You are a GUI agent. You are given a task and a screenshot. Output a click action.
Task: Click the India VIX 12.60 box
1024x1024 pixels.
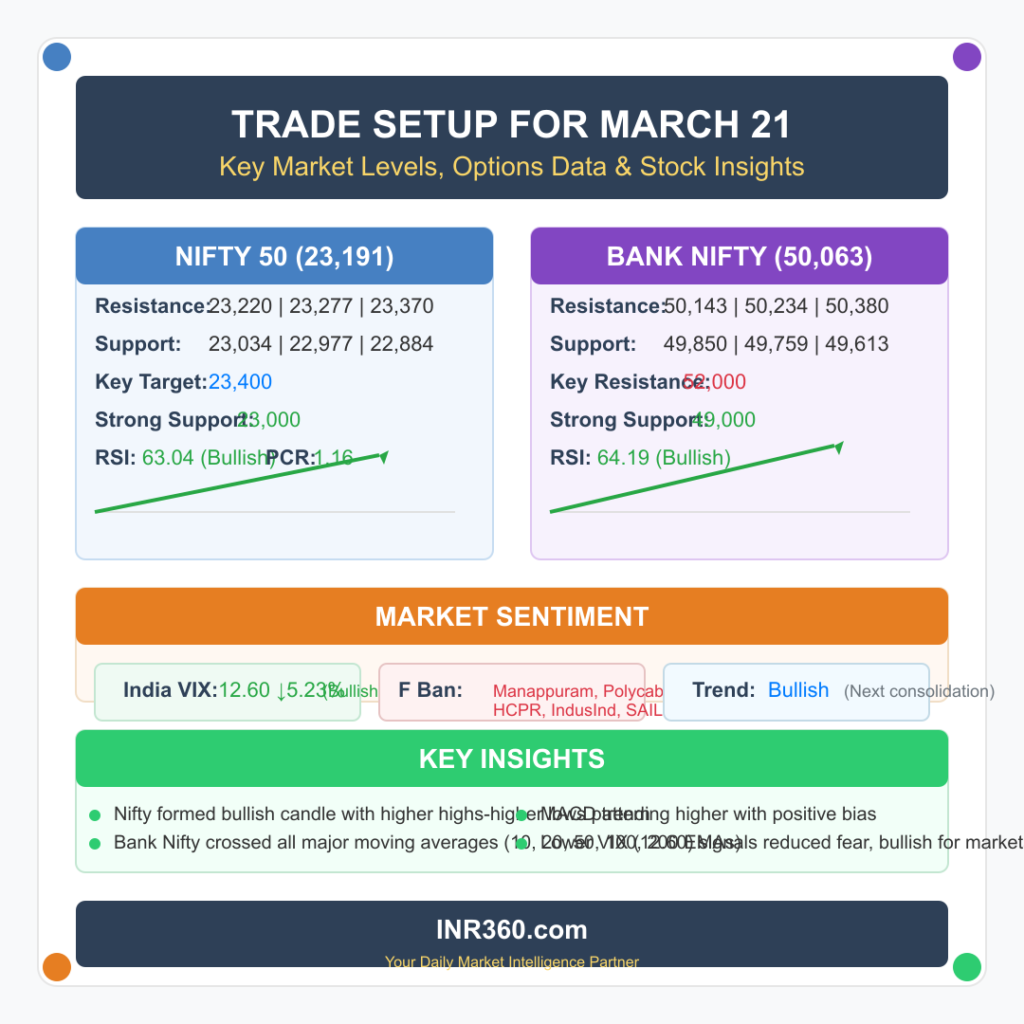click(227, 691)
